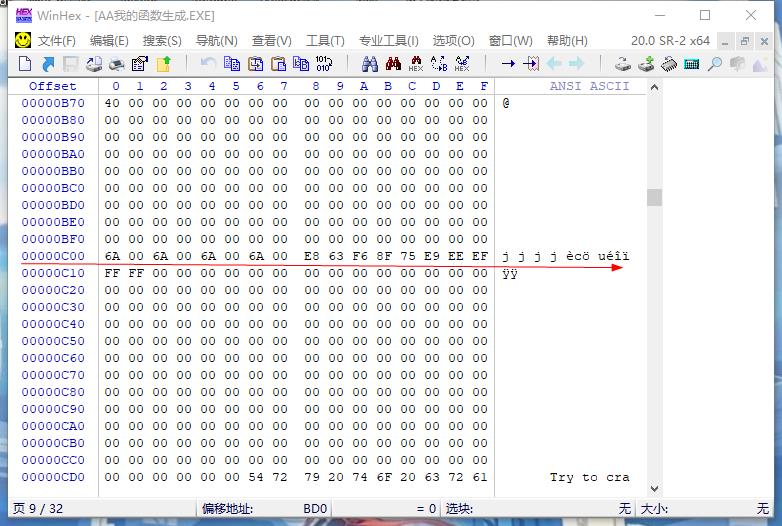Click the Offset column header
This screenshot has height=526, width=782.
pos(52,86)
